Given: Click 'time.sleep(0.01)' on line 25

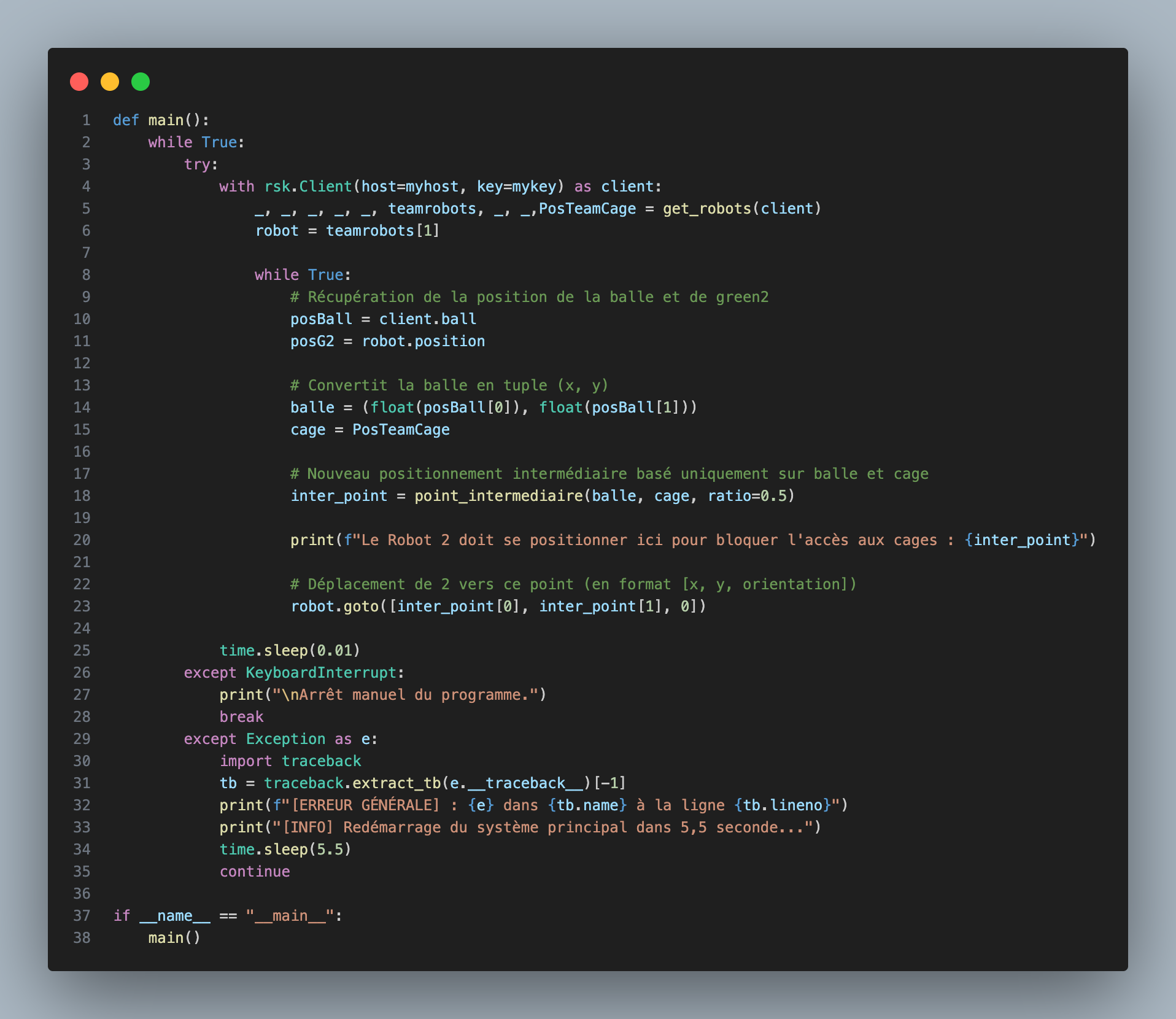Looking at the screenshot, I should pyautogui.click(x=290, y=651).
